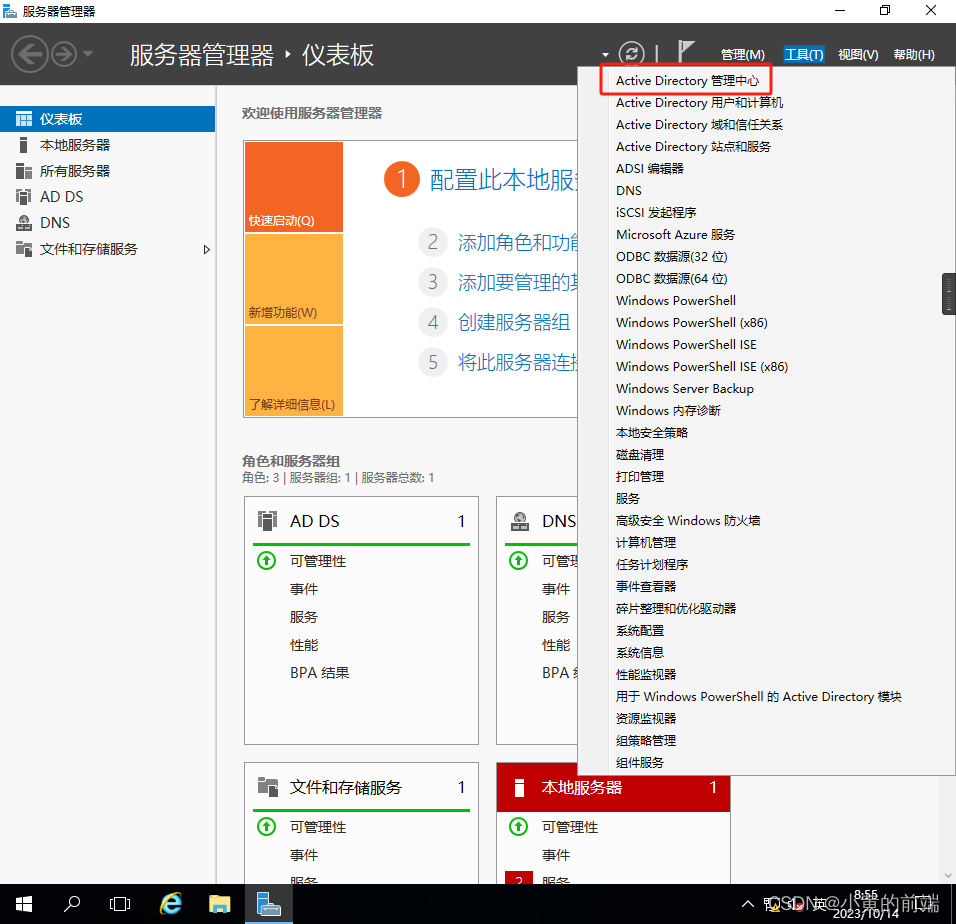
Task: Open Windows Server Backup
Action: click(x=685, y=388)
